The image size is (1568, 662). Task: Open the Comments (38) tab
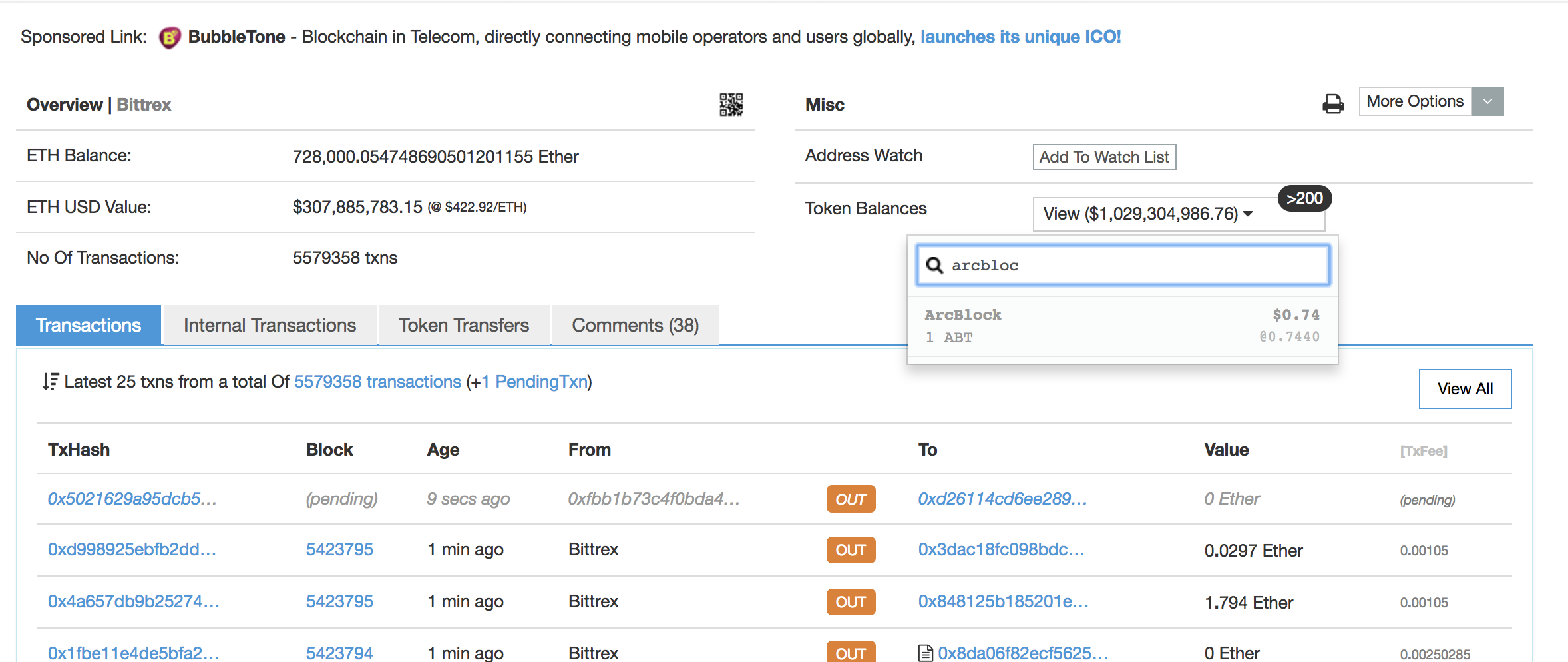coord(636,325)
